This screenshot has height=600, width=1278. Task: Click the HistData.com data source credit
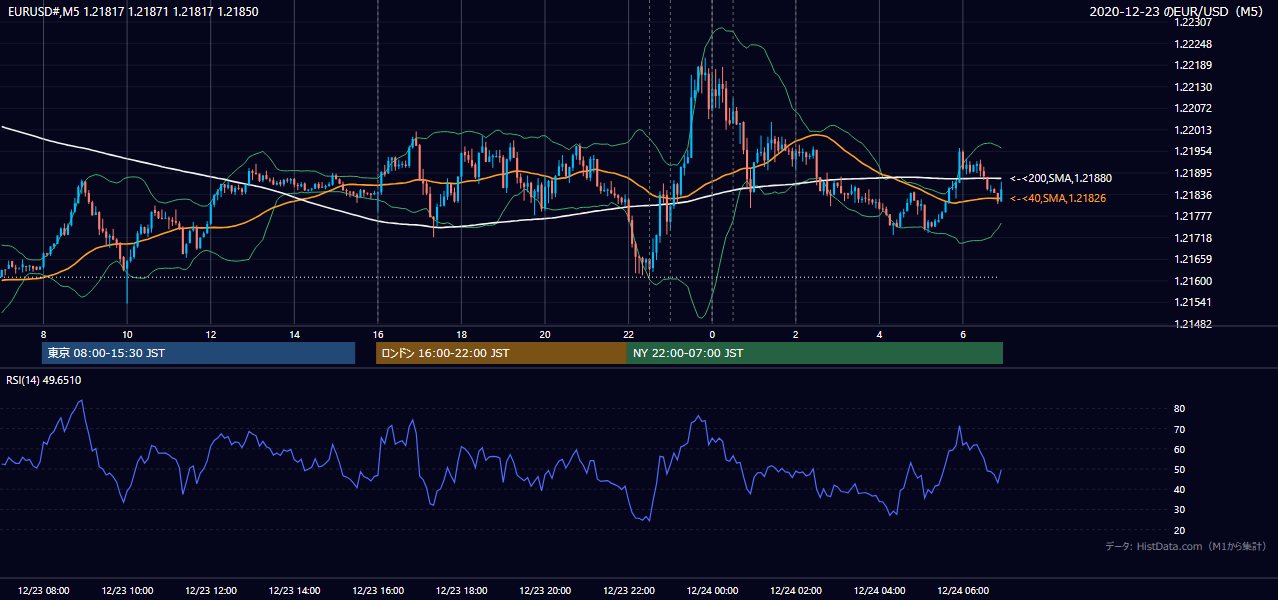tap(1185, 546)
